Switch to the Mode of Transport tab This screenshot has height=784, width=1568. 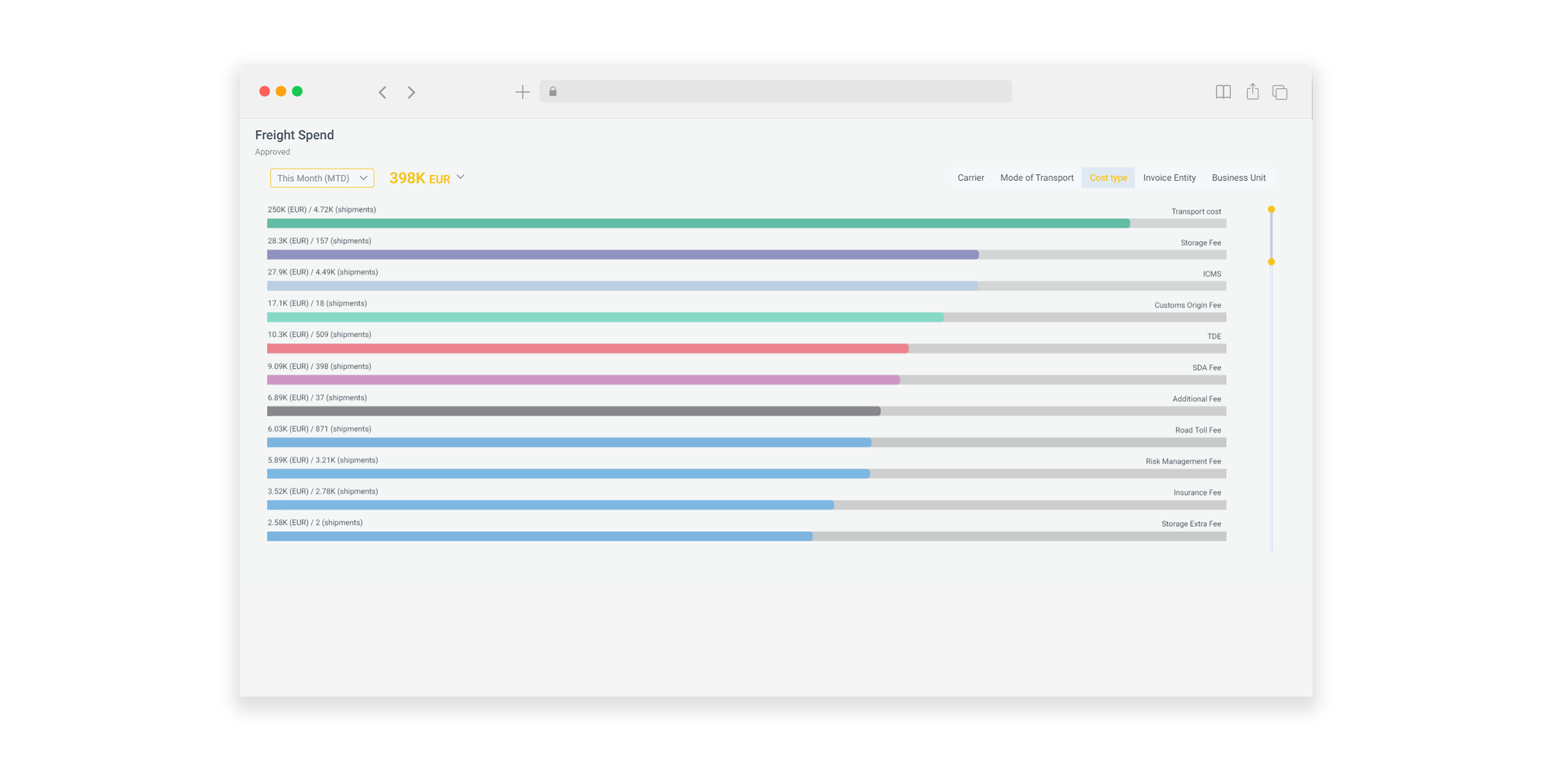tap(1036, 177)
